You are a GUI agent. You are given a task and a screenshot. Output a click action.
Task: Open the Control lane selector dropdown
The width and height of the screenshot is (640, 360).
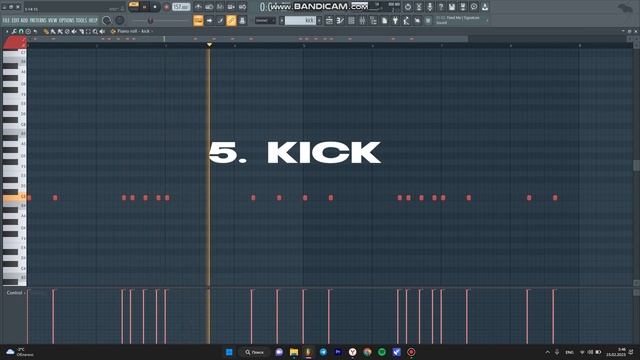point(15,293)
